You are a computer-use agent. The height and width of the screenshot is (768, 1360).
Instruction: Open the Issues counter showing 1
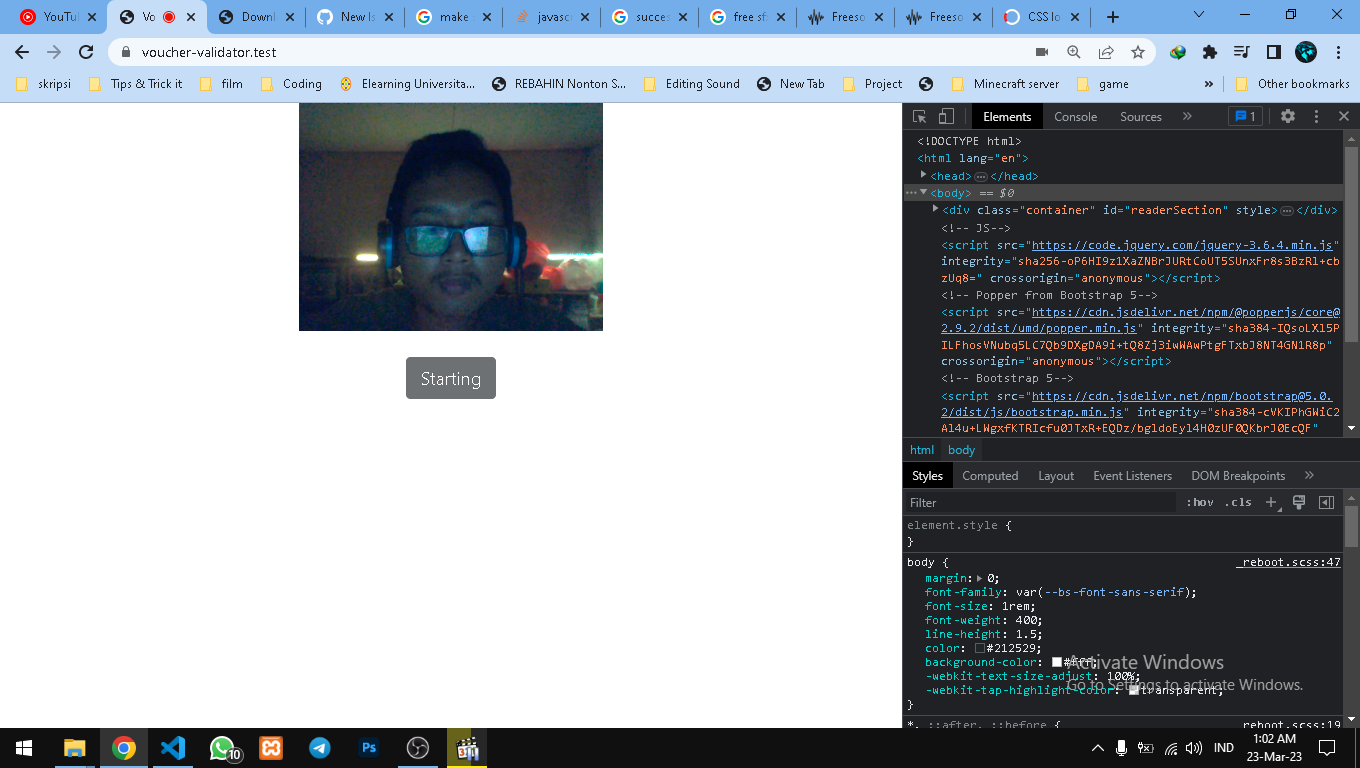click(1245, 116)
